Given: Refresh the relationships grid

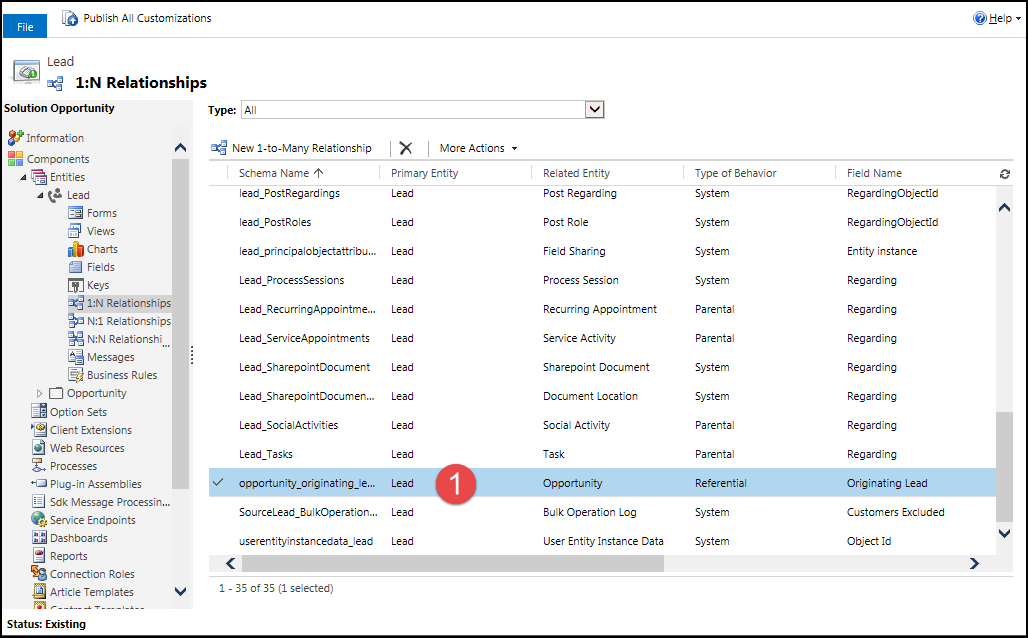Looking at the screenshot, I should (1005, 173).
